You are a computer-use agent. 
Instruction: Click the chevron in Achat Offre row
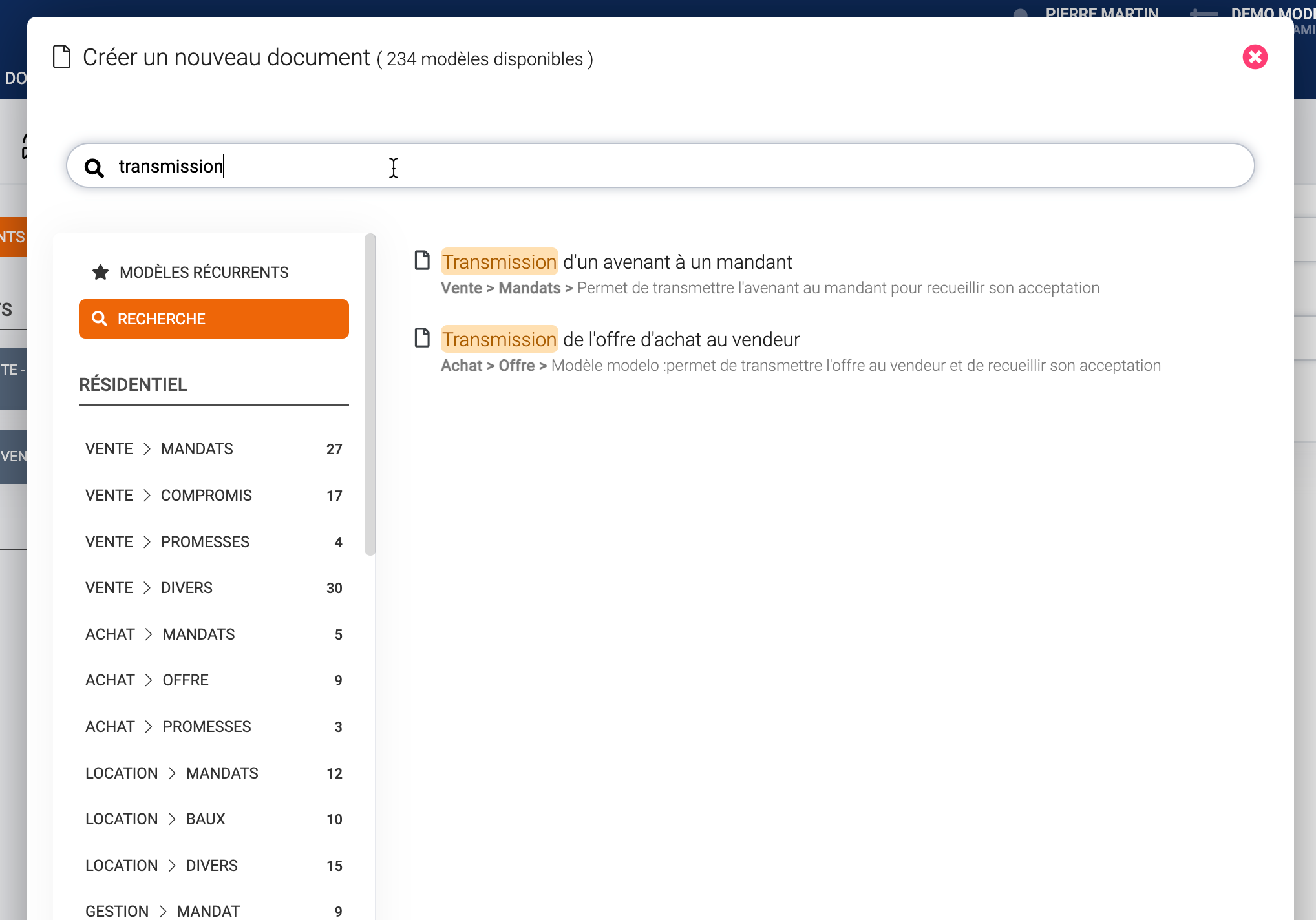pyautogui.click(x=149, y=680)
